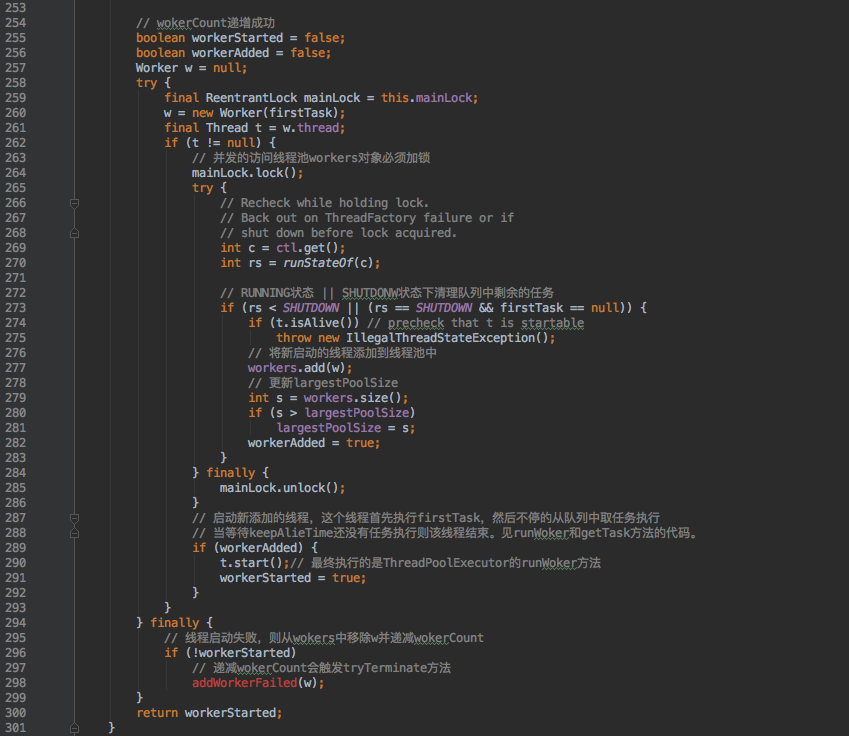
Task: Collapse comment block fold marker at line 266
Action: pos(75,203)
